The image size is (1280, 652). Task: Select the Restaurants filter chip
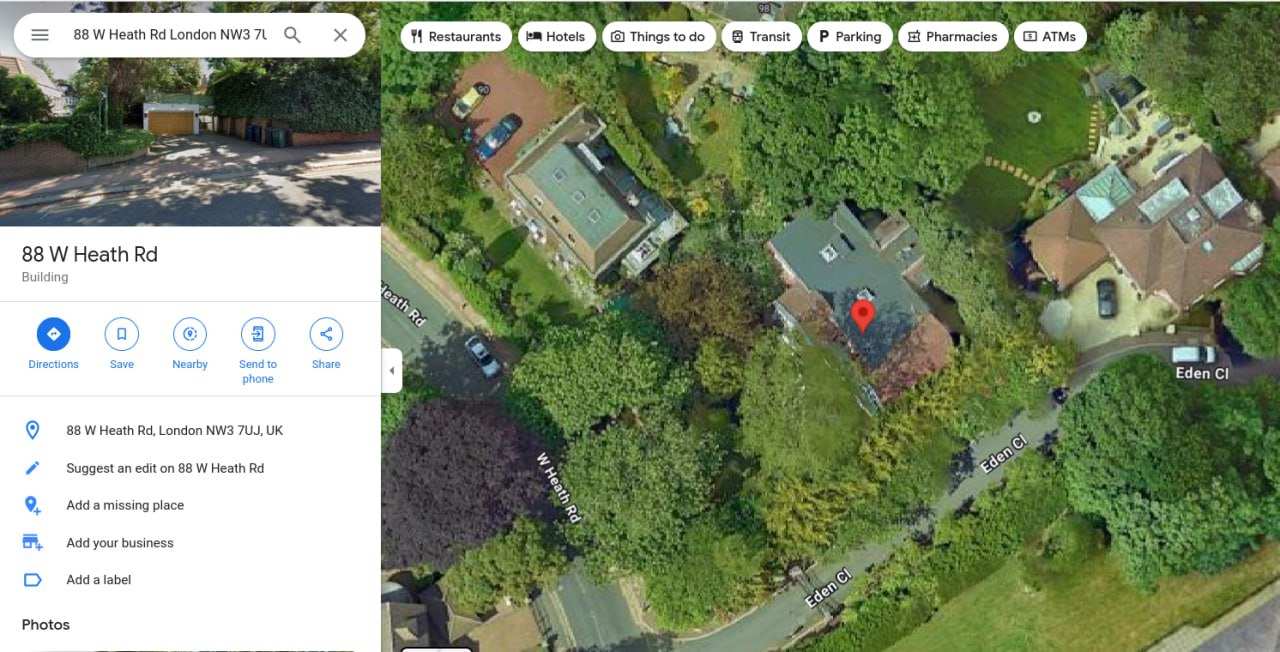[456, 37]
